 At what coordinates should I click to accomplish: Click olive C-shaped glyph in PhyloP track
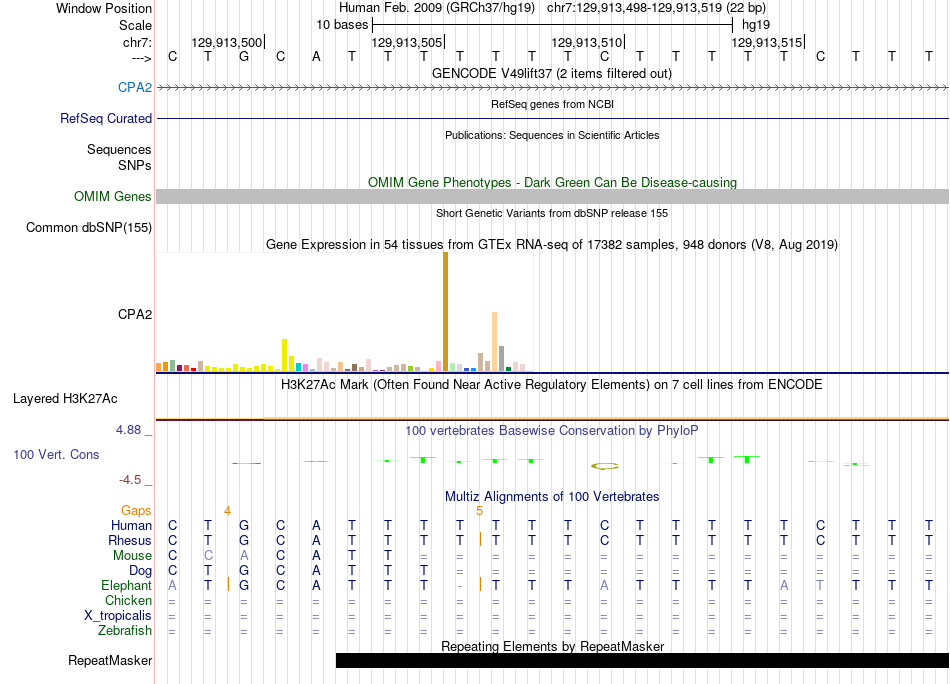(605, 466)
